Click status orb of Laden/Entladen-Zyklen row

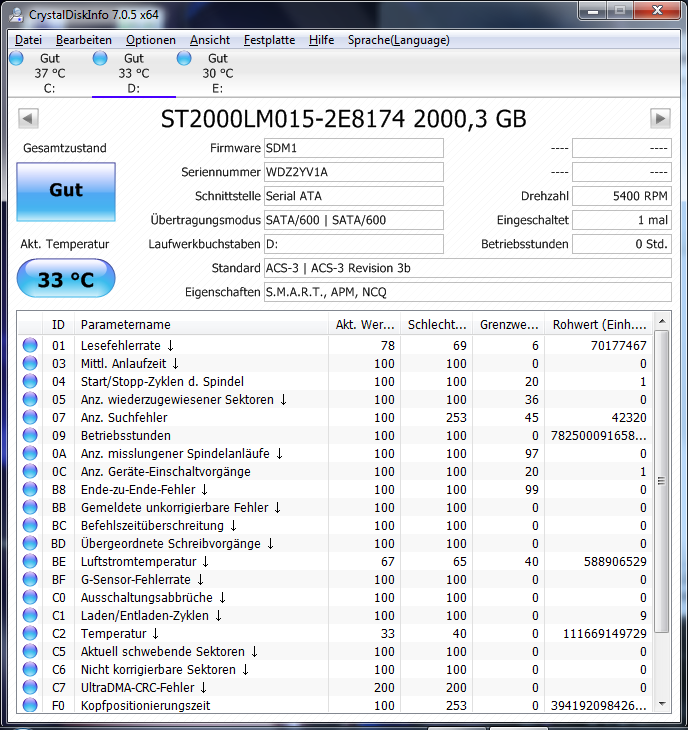tap(30, 615)
